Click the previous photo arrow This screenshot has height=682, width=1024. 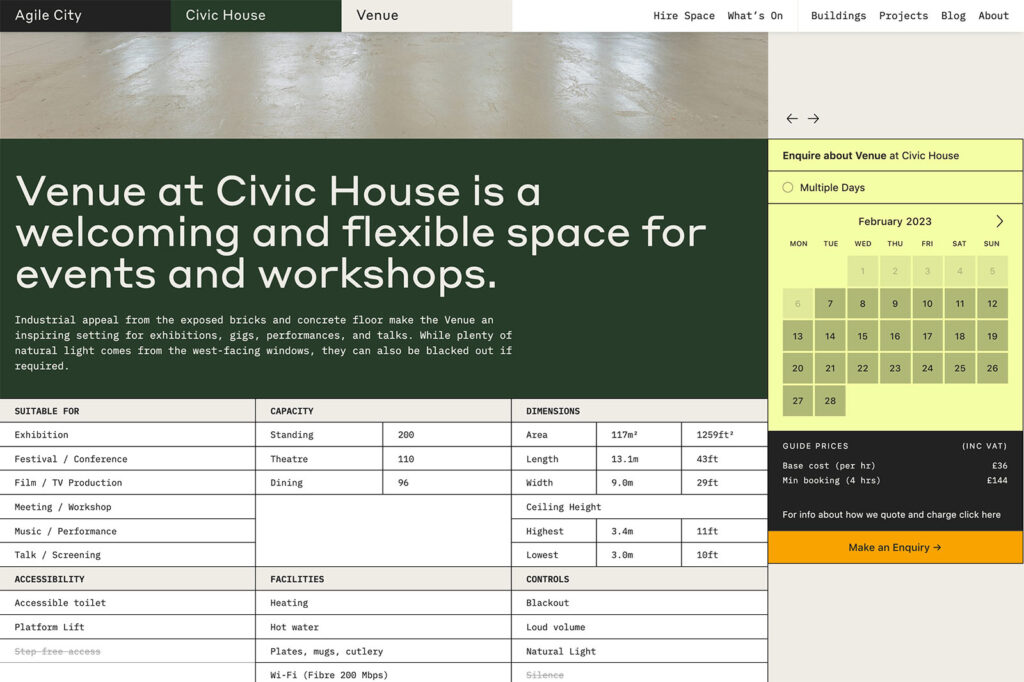(791, 118)
